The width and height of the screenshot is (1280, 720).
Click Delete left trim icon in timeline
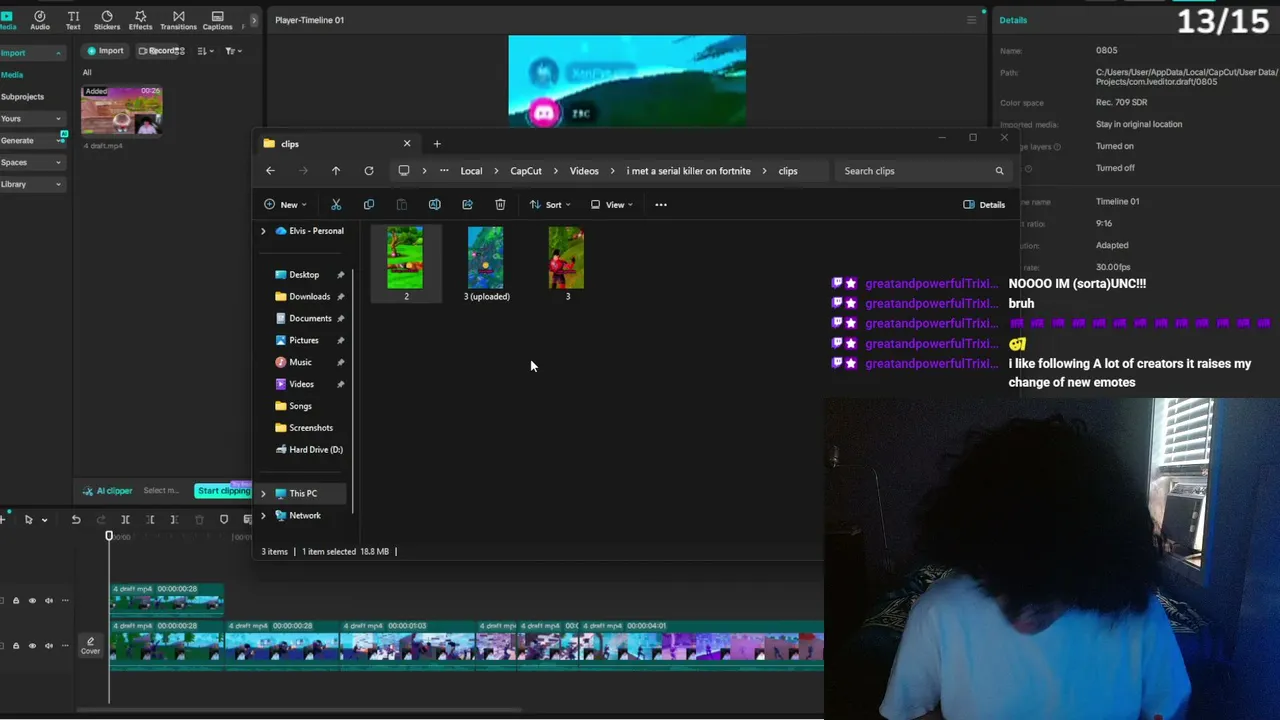pyautogui.click(x=150, y=520)
